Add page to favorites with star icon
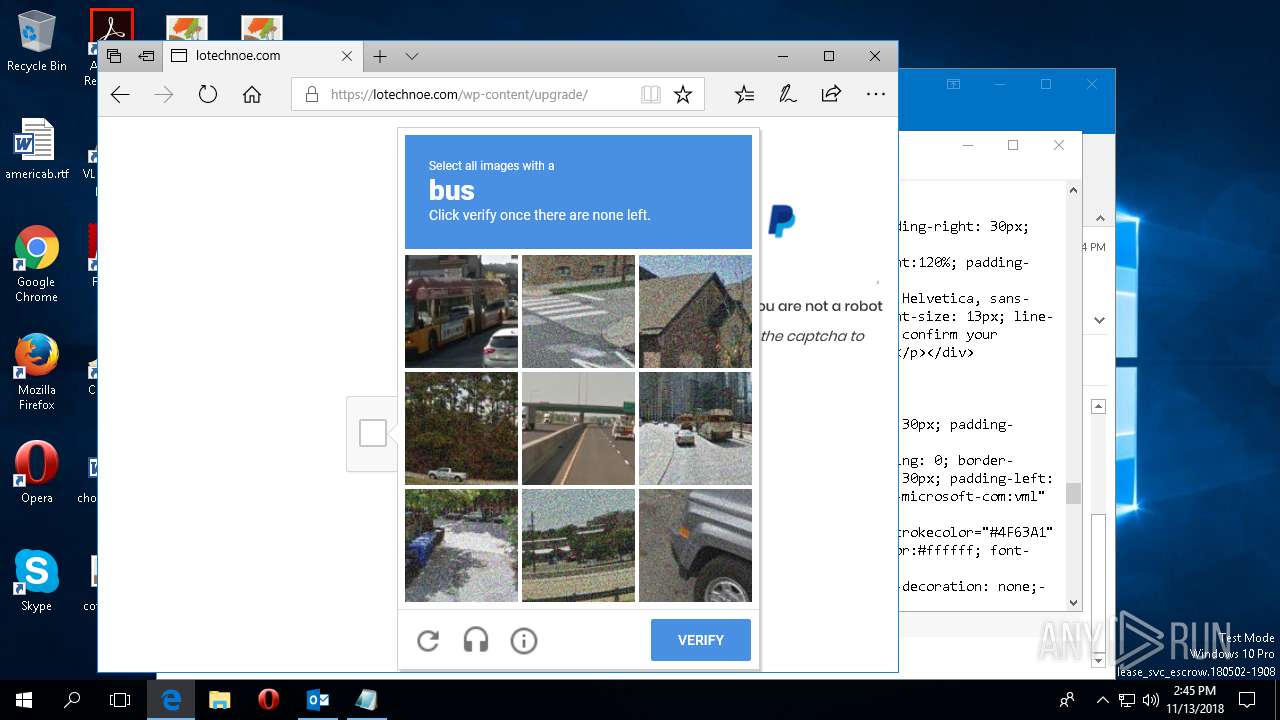1280x720 pixels. click(683, 95)
